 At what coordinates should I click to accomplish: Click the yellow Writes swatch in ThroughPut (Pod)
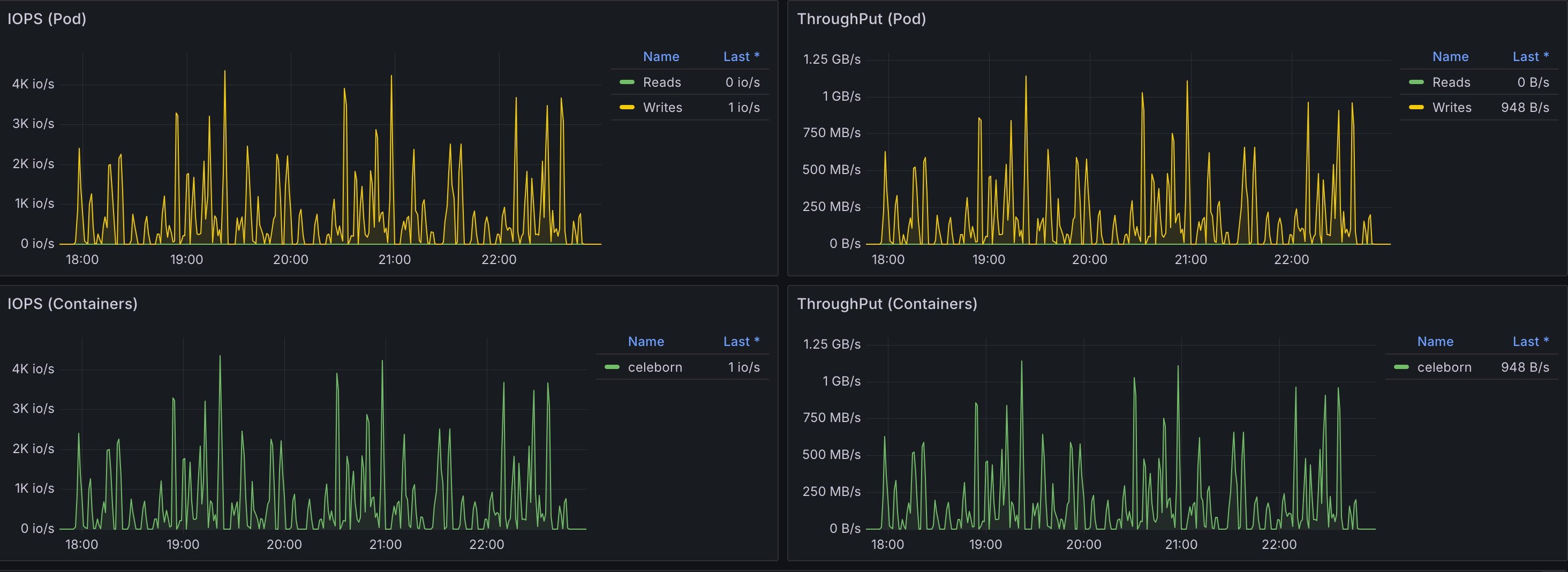click(x=1416, y=108)
